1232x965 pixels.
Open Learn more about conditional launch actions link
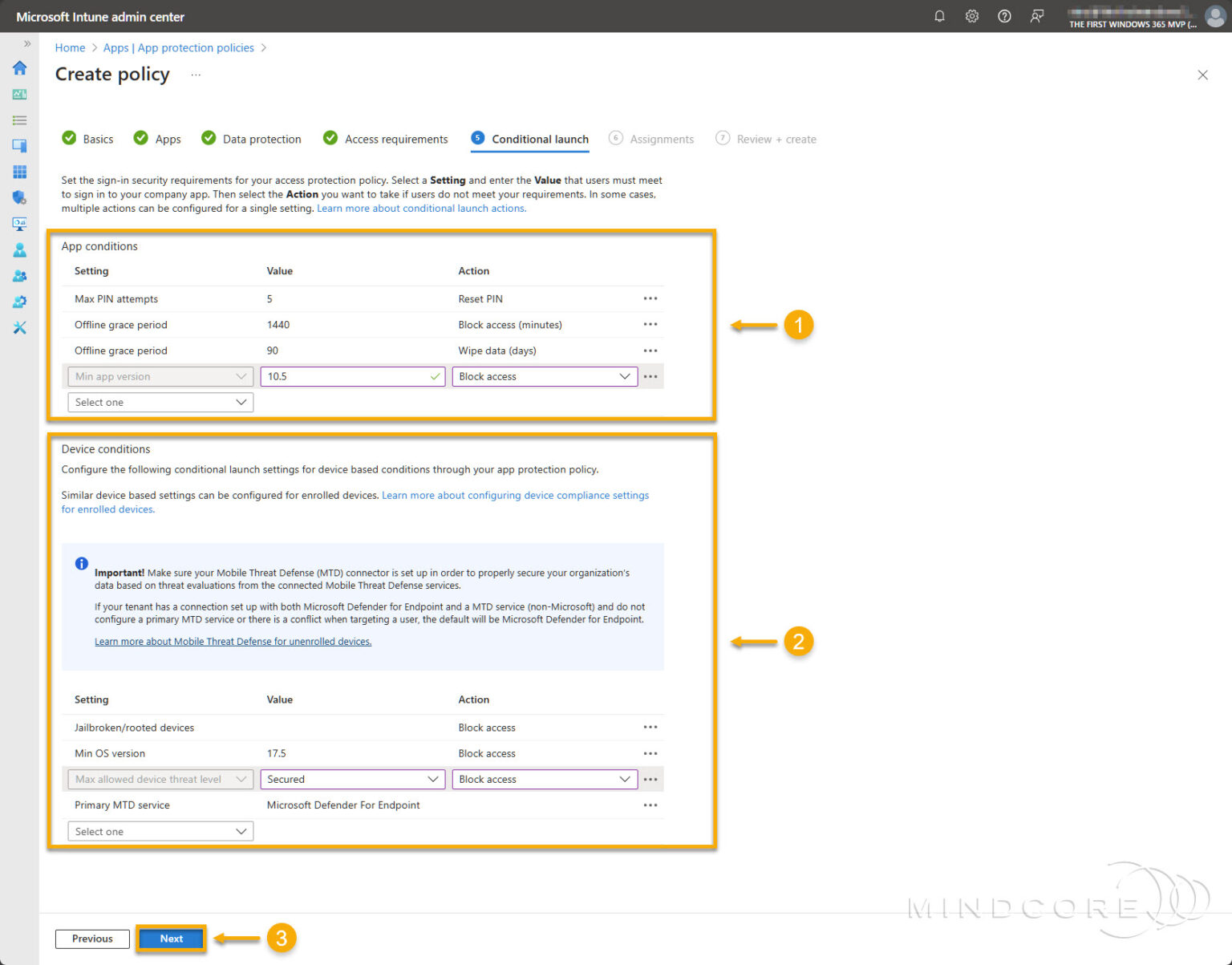[x=421, y=208]
